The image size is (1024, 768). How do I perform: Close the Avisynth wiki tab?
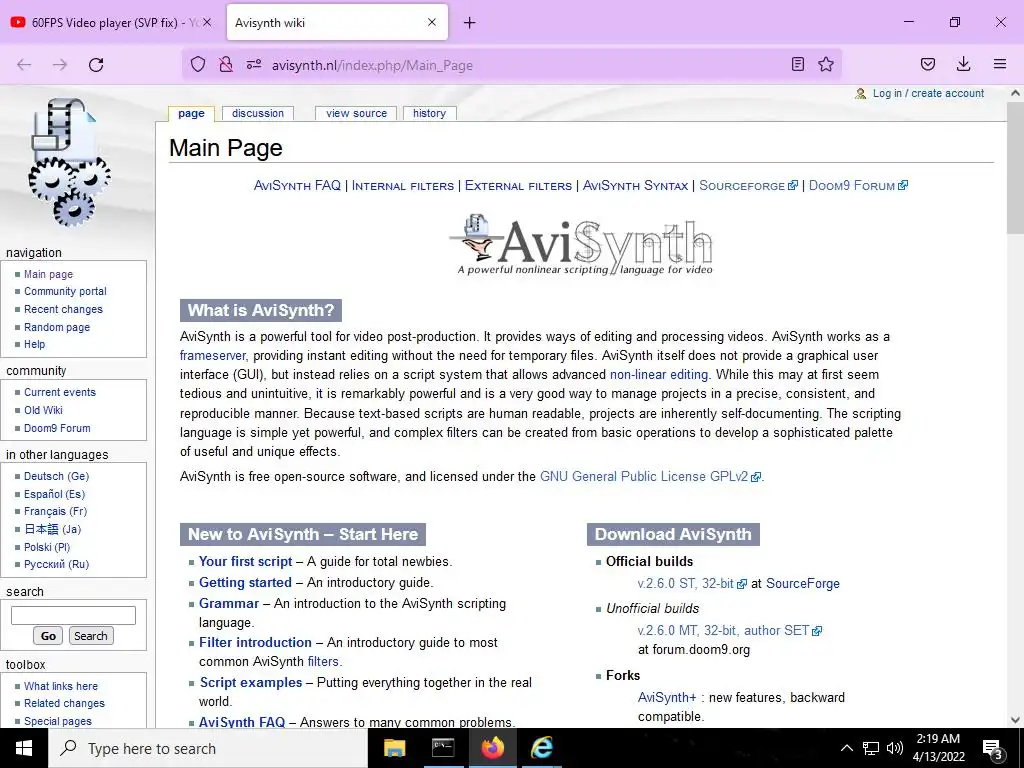pos(432,22)
